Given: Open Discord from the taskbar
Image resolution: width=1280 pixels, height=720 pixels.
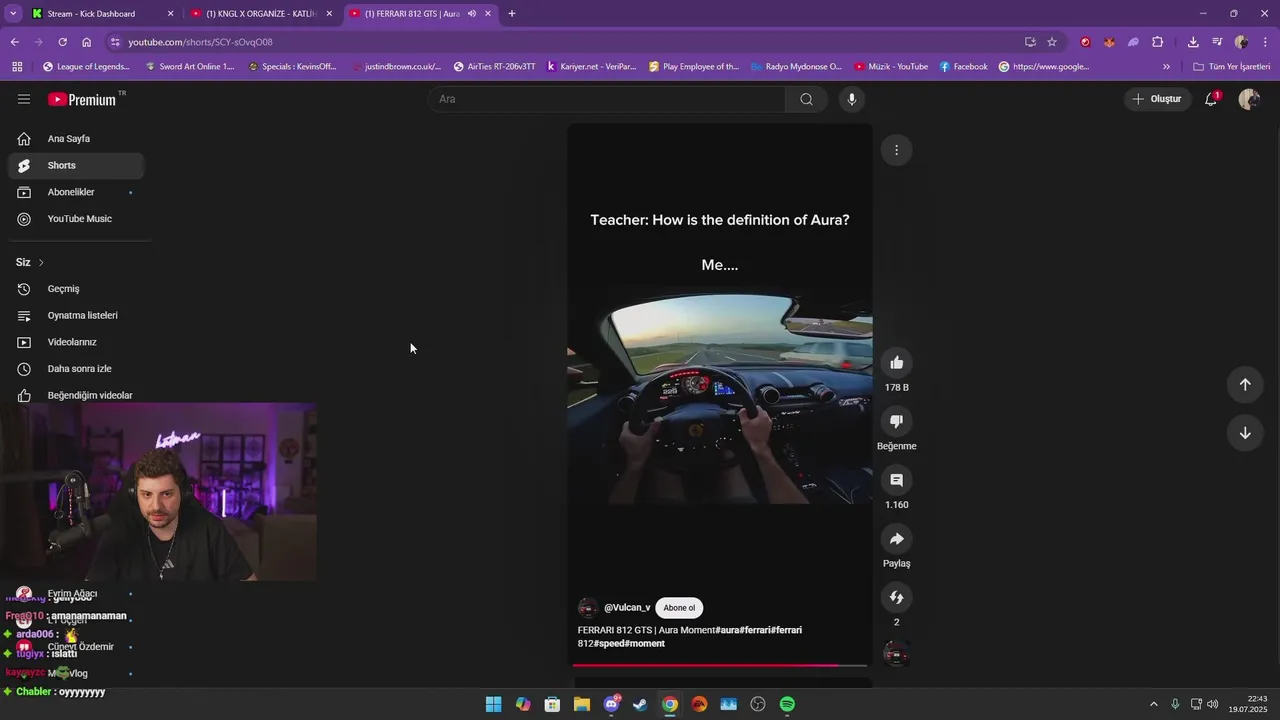Looking at the screenshot, I should coord(611,704).
